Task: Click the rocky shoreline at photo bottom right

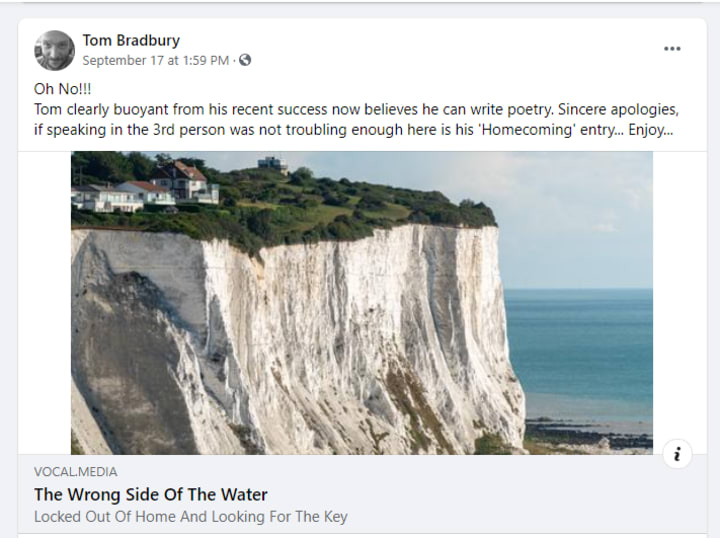Action: [x=590, y=432]
